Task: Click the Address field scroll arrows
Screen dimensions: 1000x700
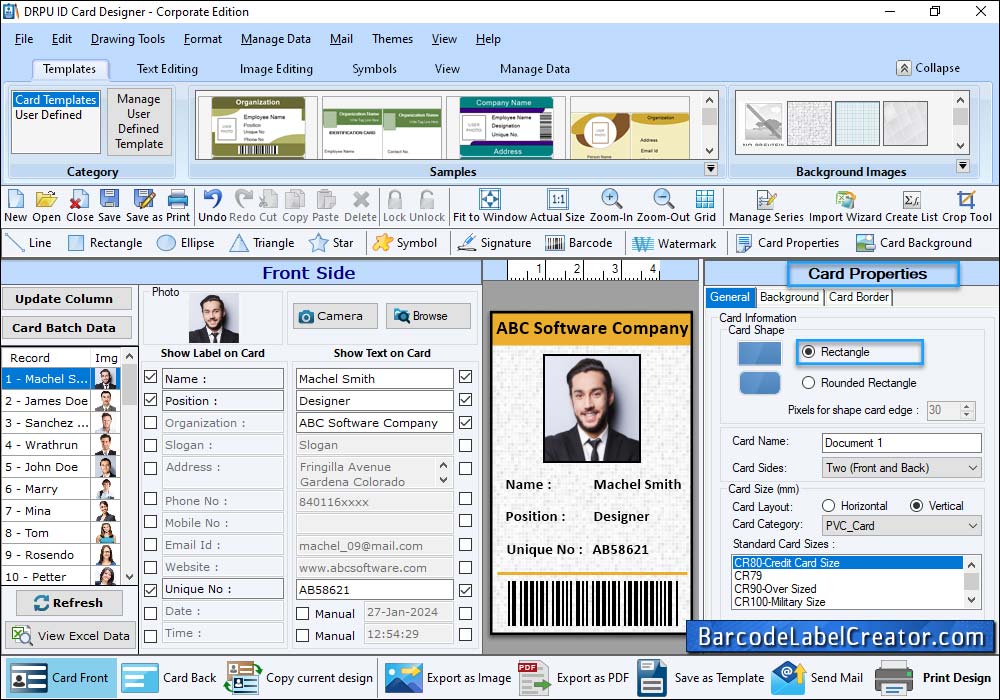Action: pos(443,472)
